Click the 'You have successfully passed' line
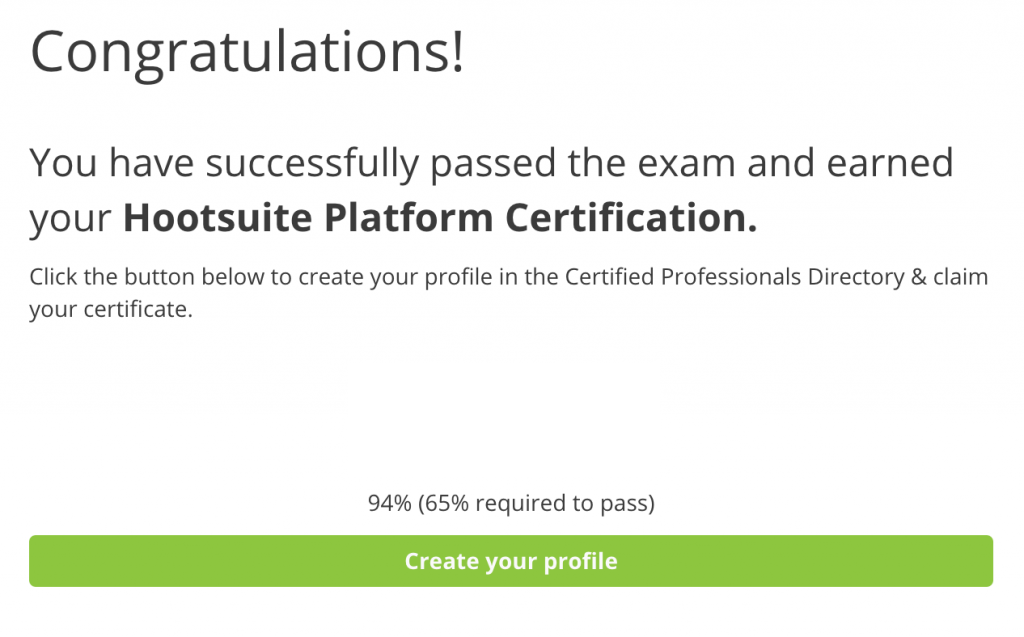This screenshot has width=1024, height=637. pos(293,163)
